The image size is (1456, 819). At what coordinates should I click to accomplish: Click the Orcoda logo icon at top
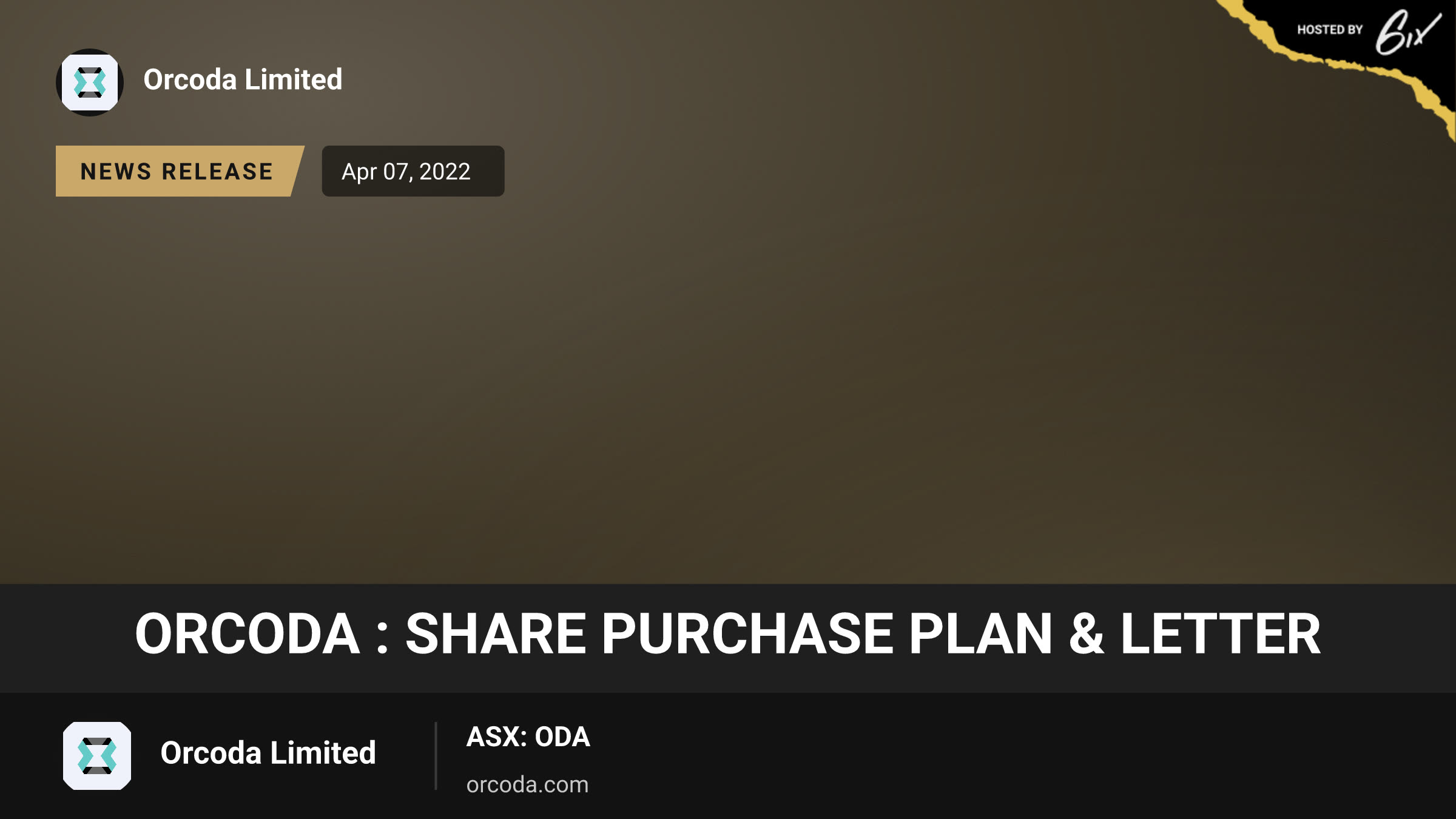(x=90, y=82)
